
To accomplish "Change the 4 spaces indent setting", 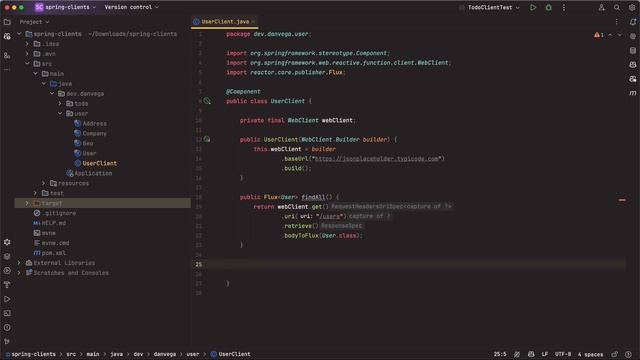I will 590,354.
